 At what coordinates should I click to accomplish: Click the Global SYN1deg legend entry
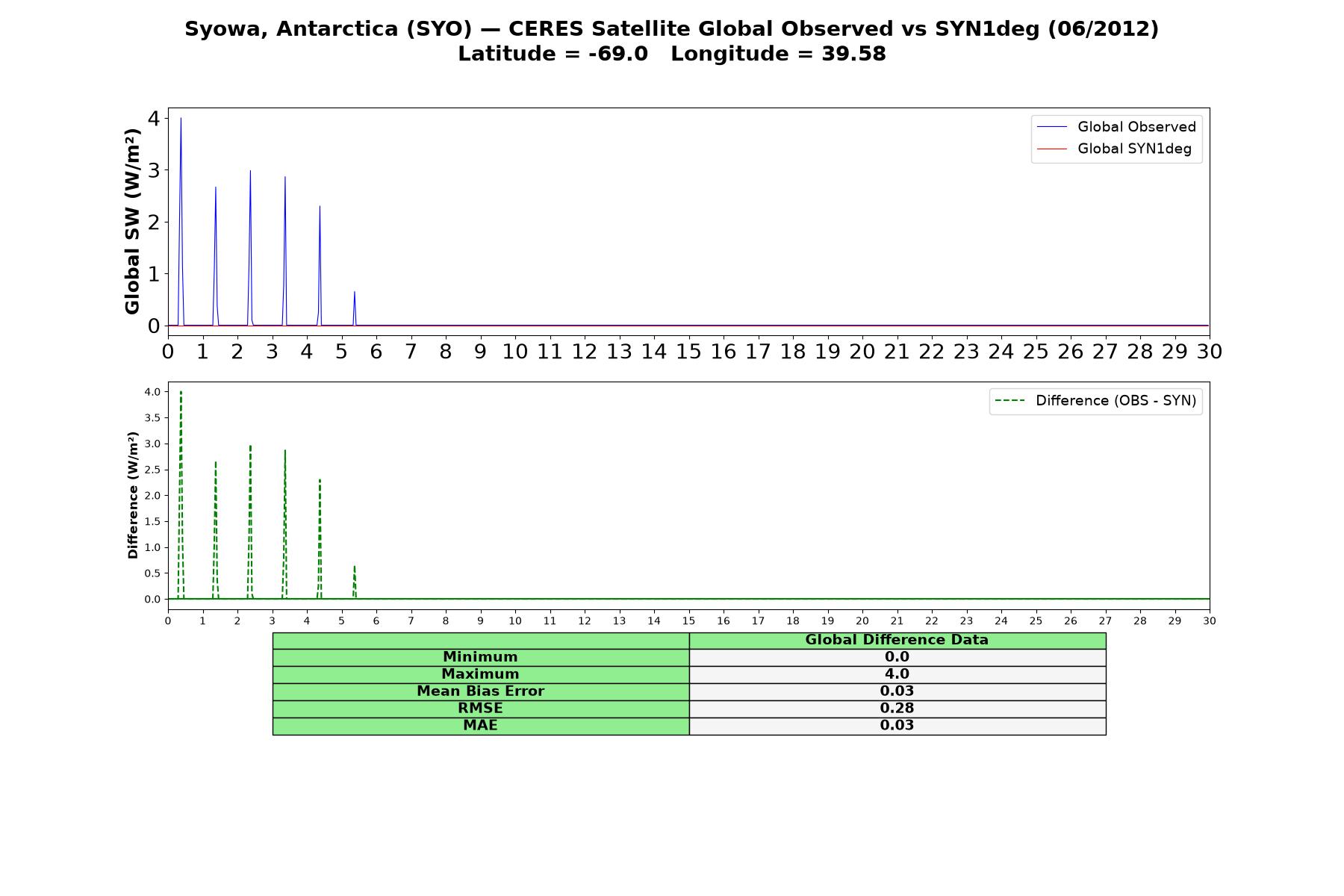coord(1115,149)
